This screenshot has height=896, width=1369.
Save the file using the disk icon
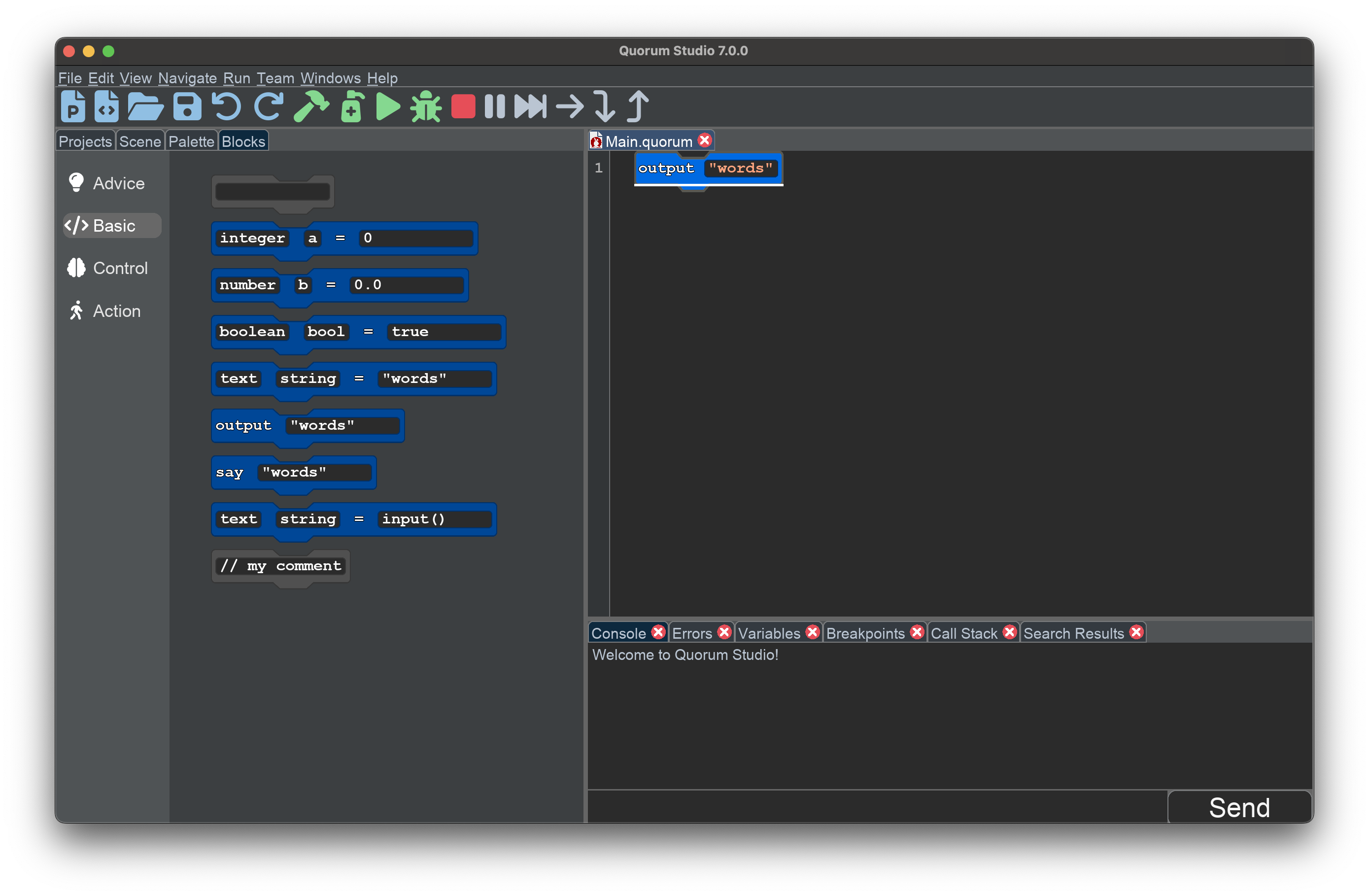click(x=188, y=107)
